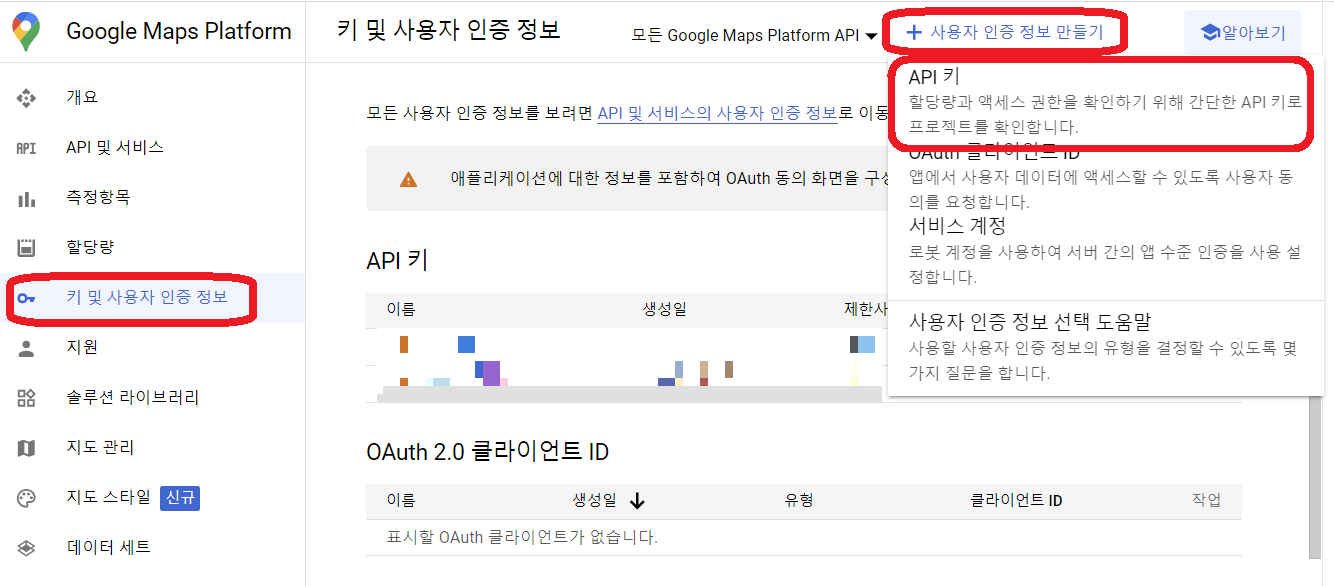Viewport: 1334px width, 586px height.
Task: Click the map icon for 지도 관리
Action: click(x=27, y=448)
